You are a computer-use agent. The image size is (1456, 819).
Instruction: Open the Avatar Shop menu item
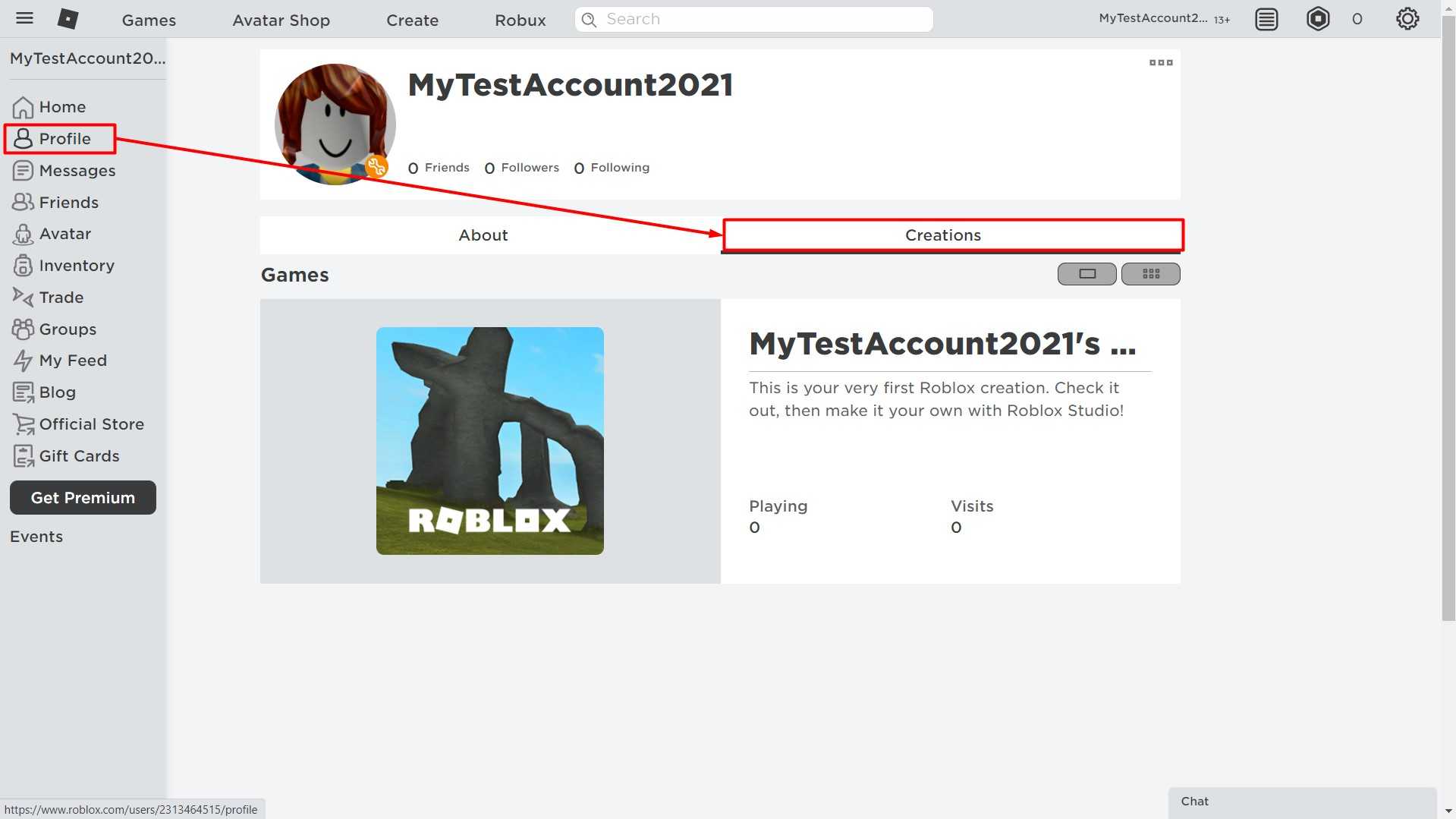pos(281,20)
